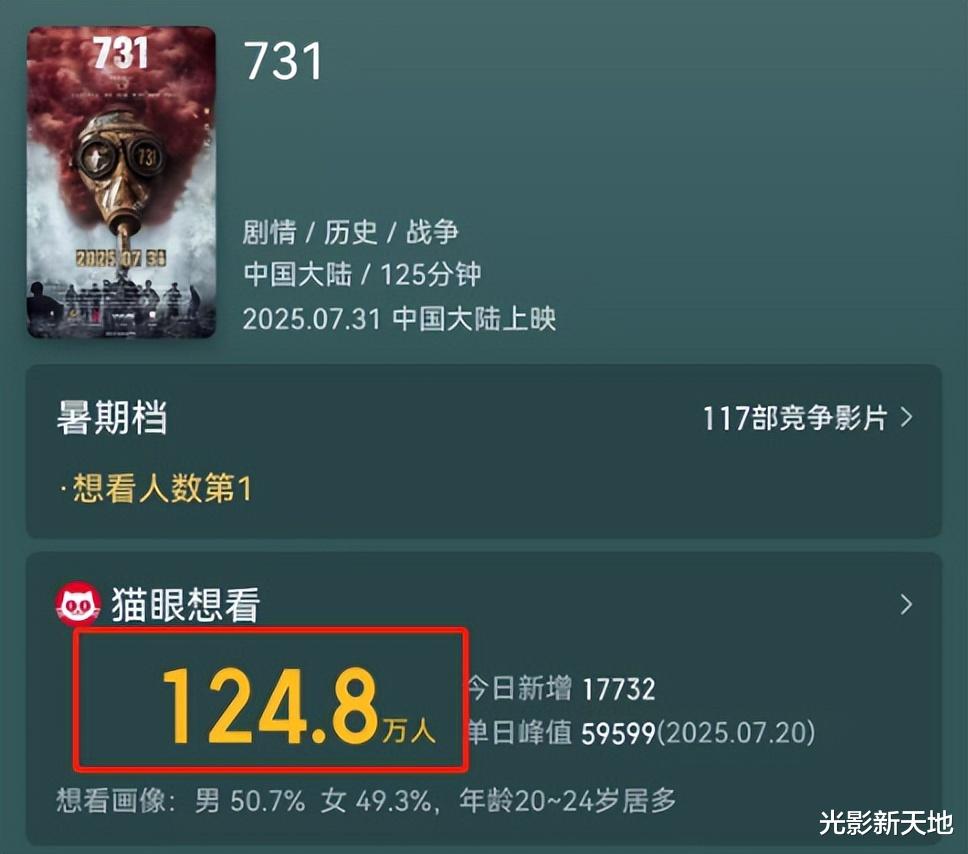Image resolution: width=968 pixels, height=854 pixels.
Task: Click the 2025.07.31 中国大陆上映 release date
Action: (399, 319)
